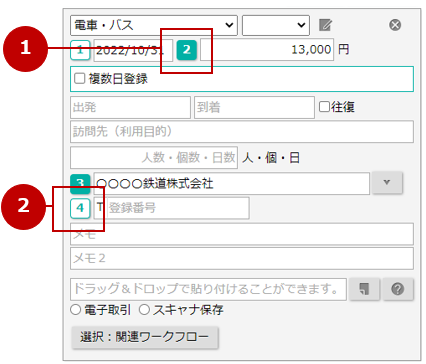The image size is (426, 364).
Task: Select the スキャナ保存 radio button
Action: pos(144,310)
